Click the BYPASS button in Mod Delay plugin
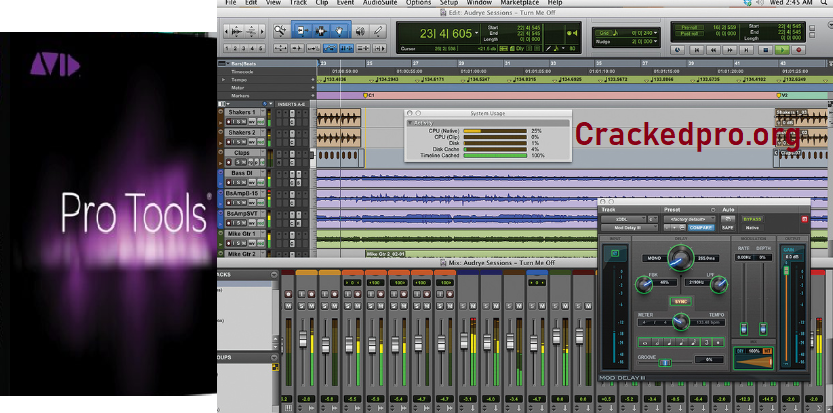This screenshot has height=413, width=833. click(x=752, y=219)
